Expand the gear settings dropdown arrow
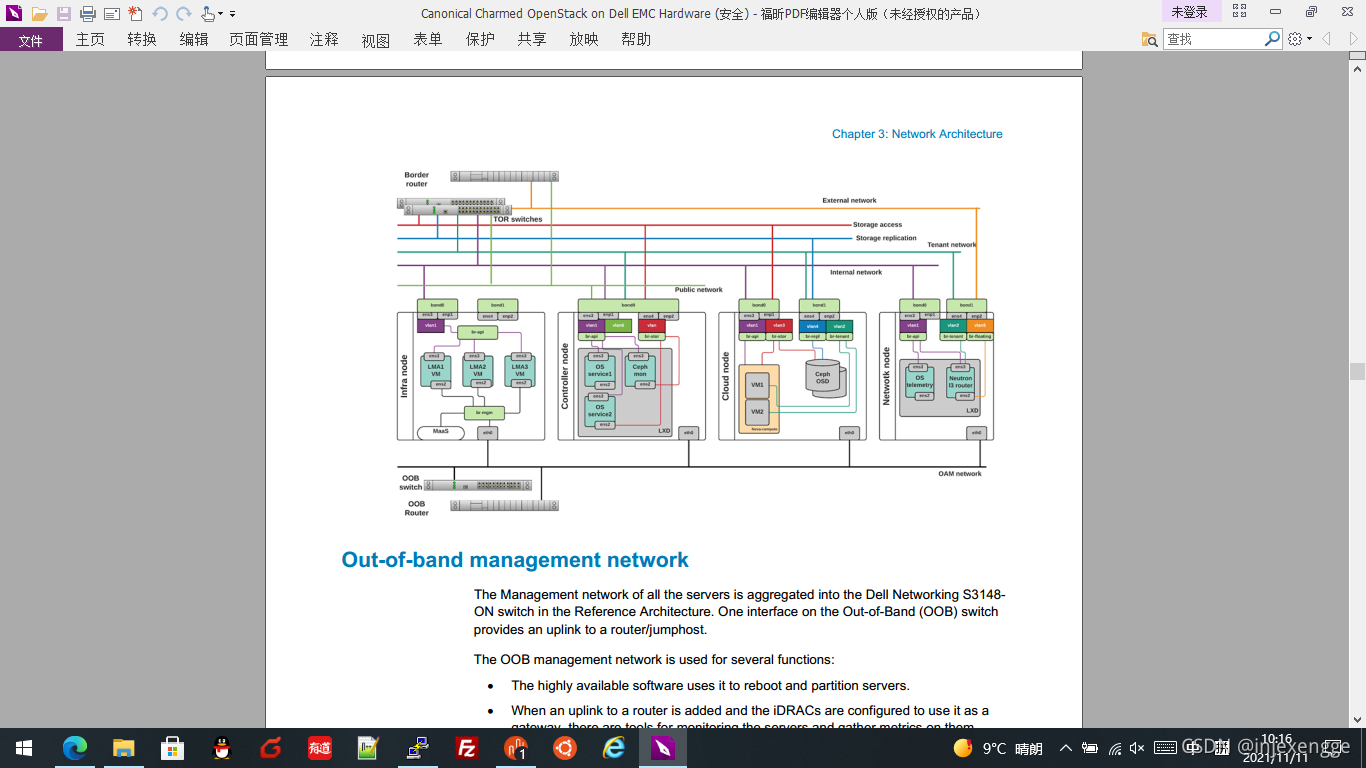Viewport: 1366px width, 768px height. click(x=1309, y=39)
